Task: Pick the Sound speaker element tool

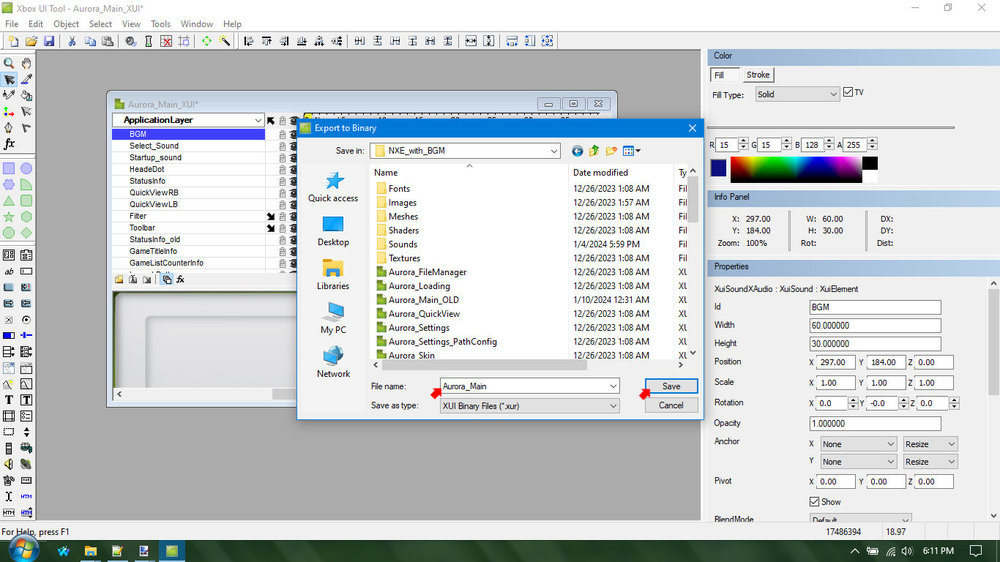Action: click(x=9, y=464)
